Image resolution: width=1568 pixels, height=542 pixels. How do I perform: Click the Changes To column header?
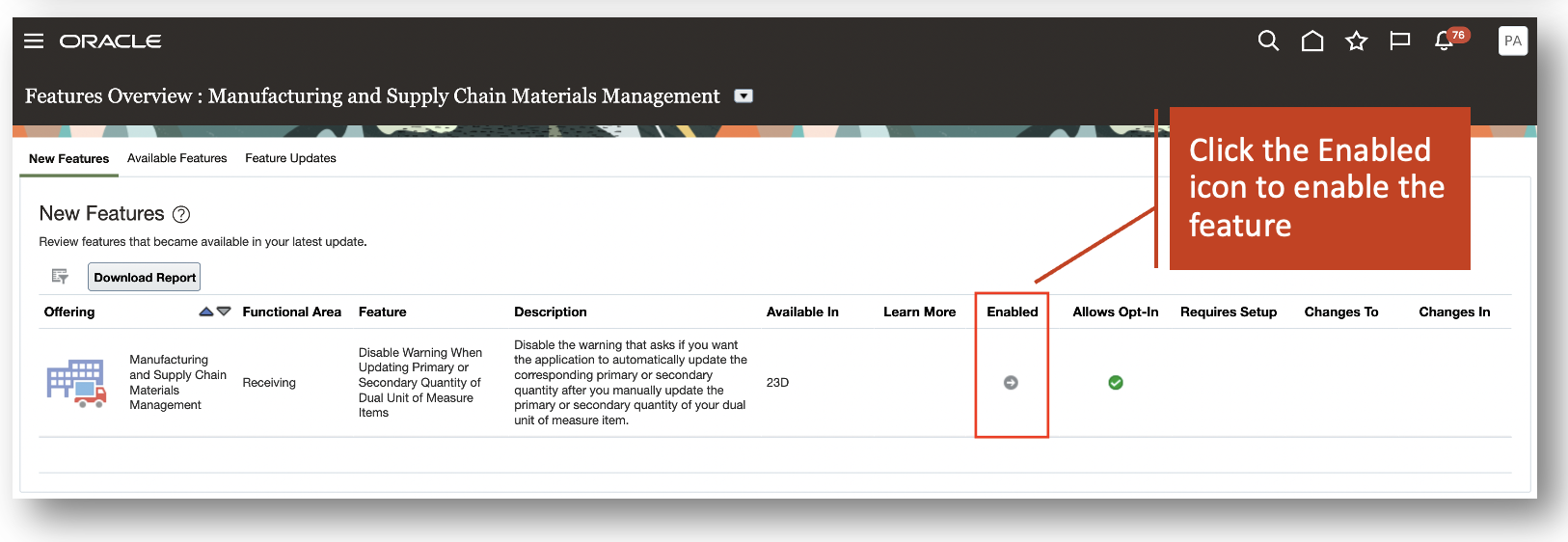pos(1341,312)
